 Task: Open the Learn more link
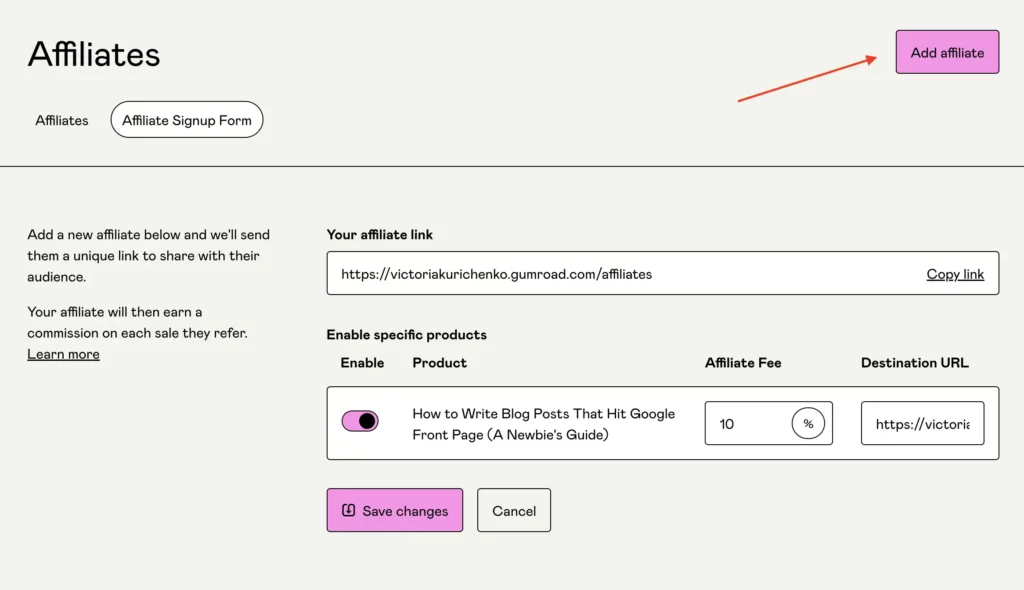point(63,354)
